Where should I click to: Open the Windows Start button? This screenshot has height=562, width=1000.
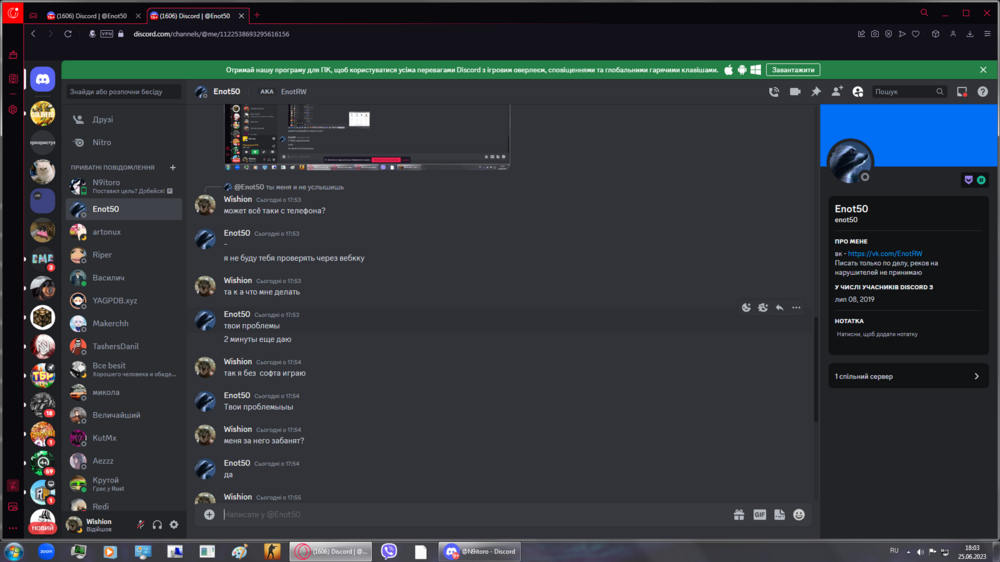point(13,551)
